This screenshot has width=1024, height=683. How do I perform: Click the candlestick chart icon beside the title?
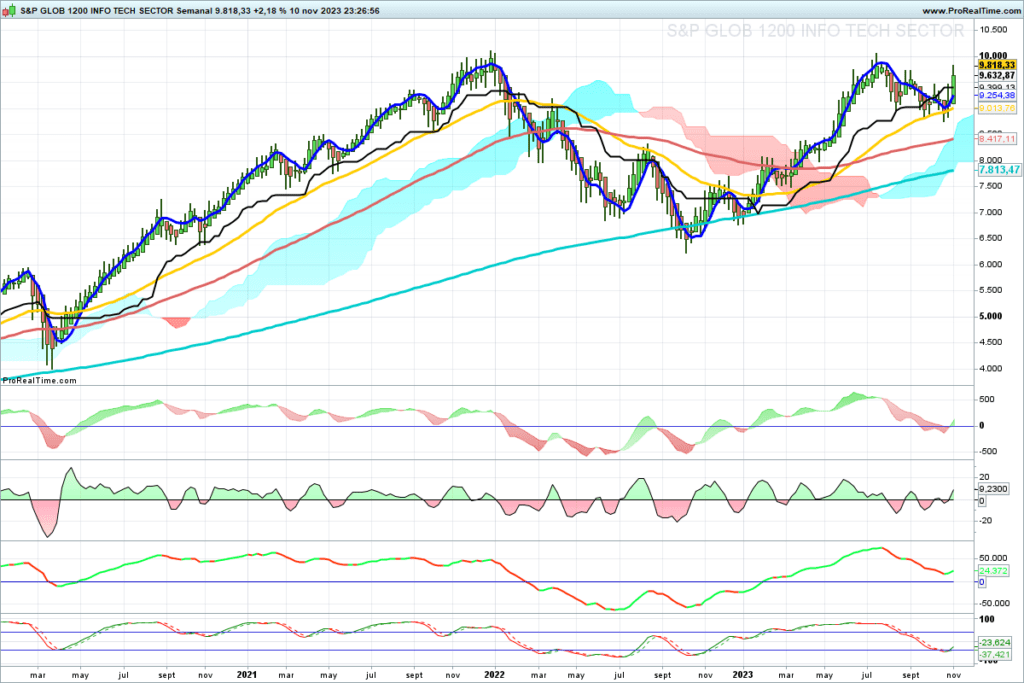[10, 10]
